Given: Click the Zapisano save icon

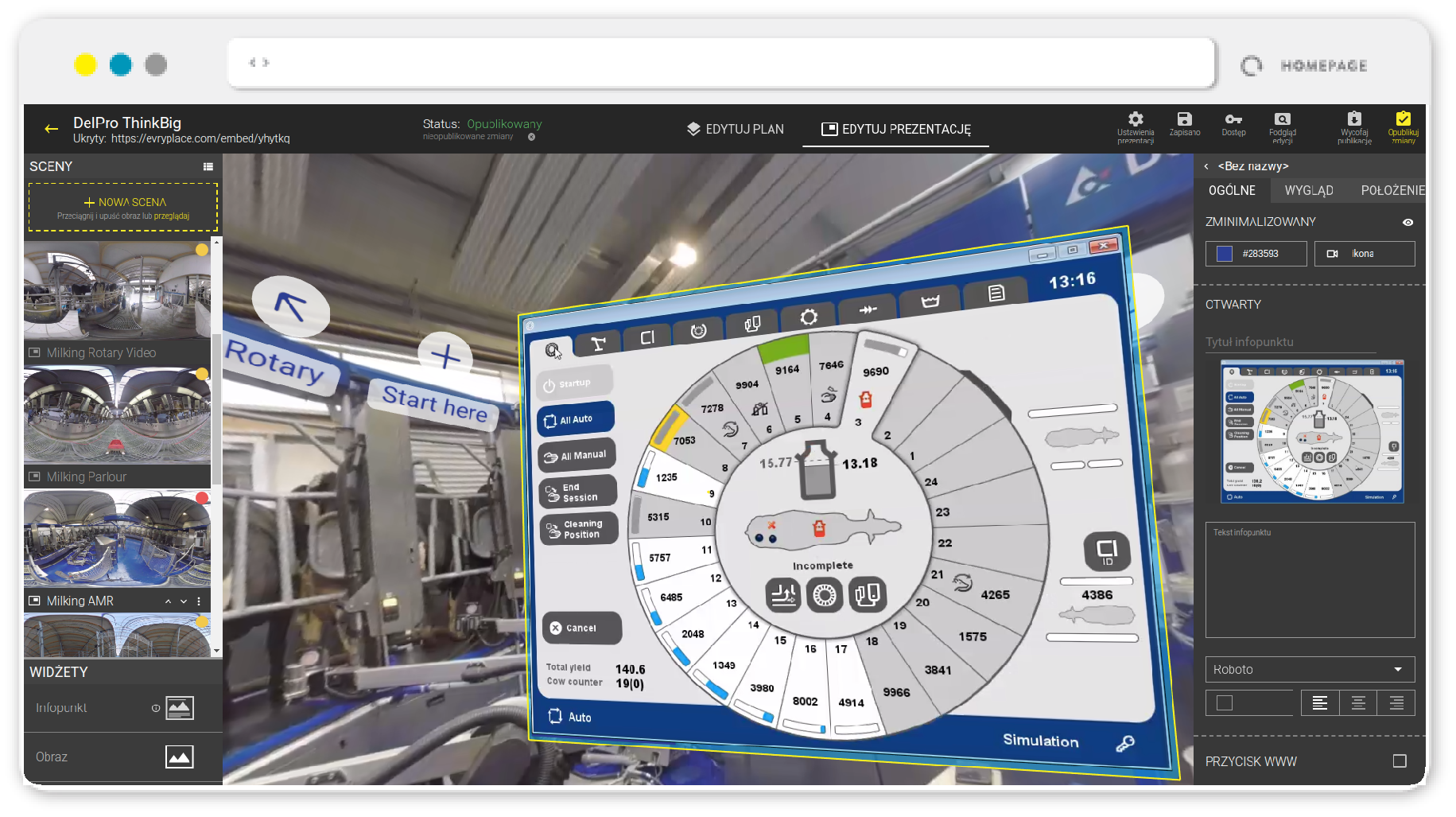Looking at the screenshot, I should (x=1184, y=119).
